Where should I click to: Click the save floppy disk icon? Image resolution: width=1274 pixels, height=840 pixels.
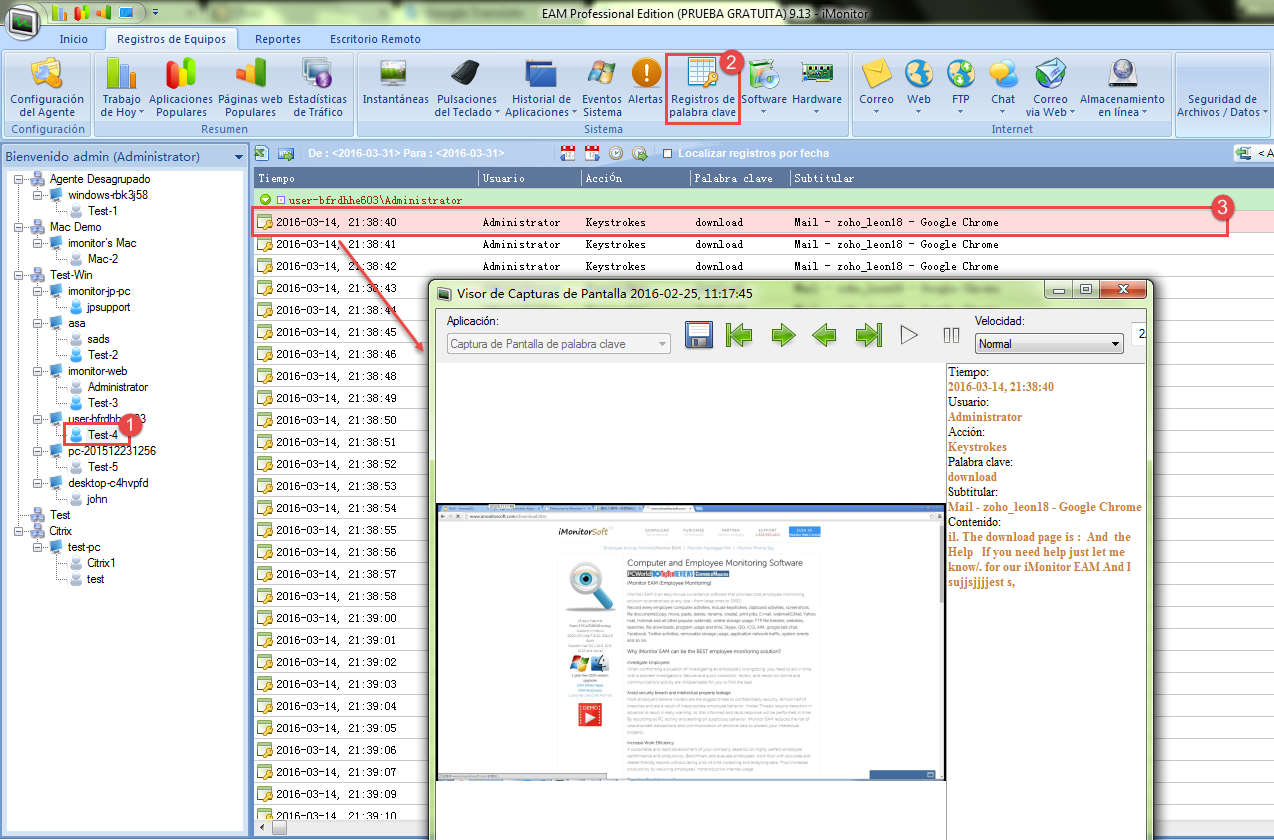(x=698, y=335)
